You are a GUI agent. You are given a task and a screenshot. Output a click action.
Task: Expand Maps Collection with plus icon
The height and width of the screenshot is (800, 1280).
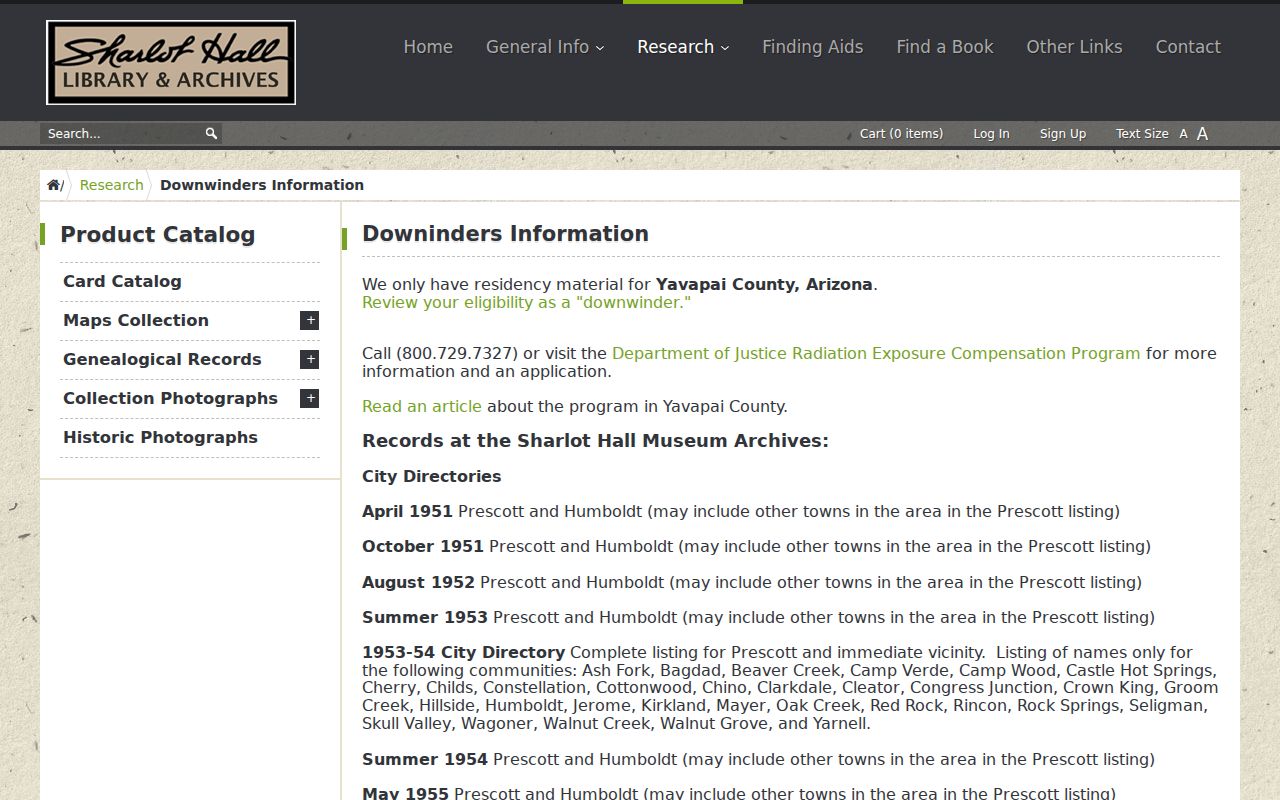pyautogui.click(x=310, y=320)
